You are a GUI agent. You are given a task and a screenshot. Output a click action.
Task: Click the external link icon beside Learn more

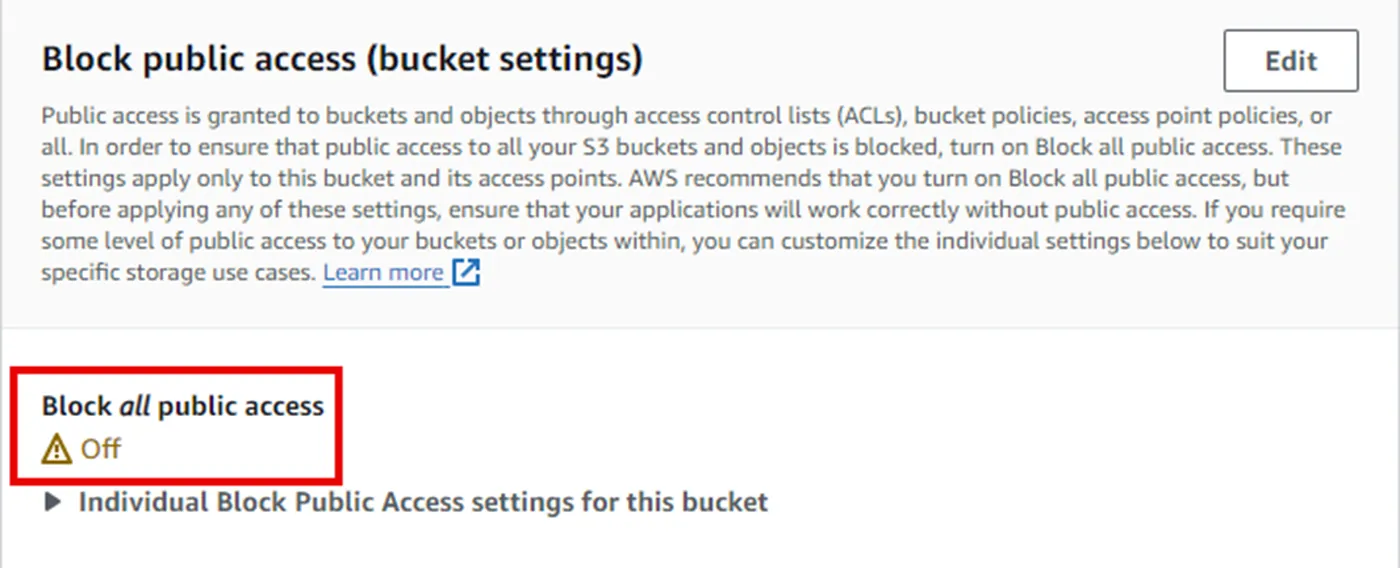[x=466, y=272]
